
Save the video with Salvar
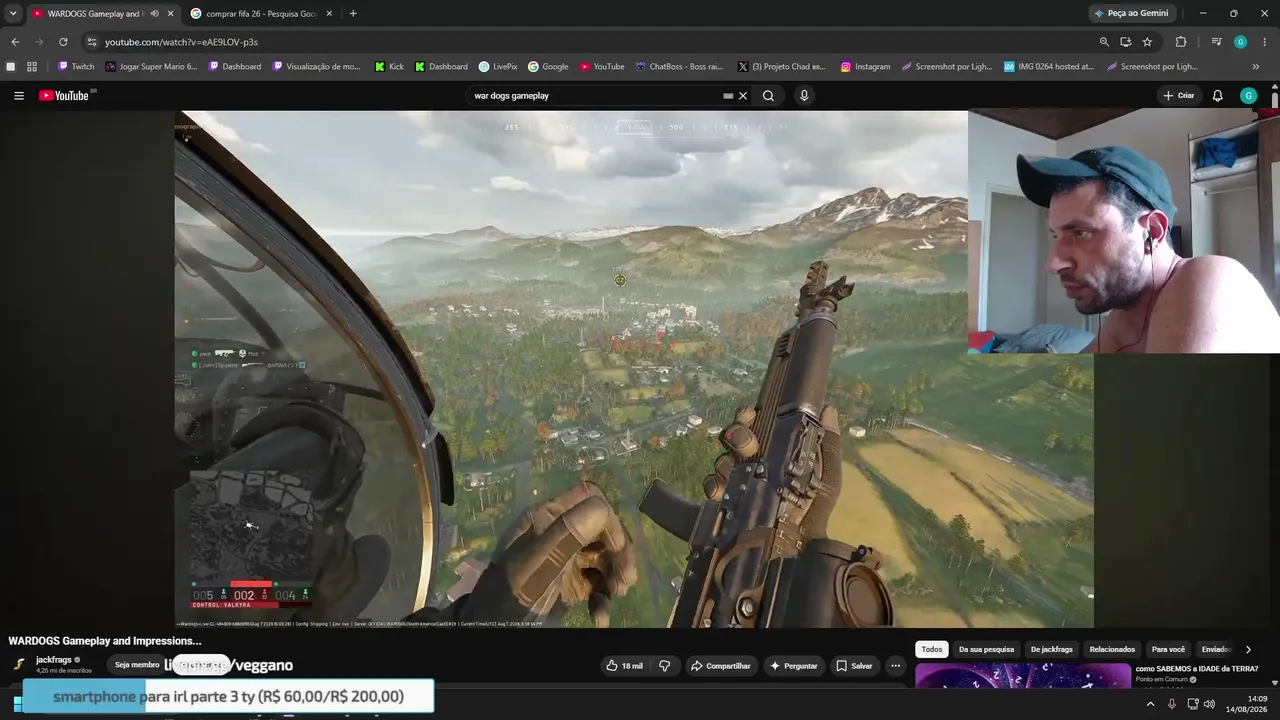coord(854,666)
